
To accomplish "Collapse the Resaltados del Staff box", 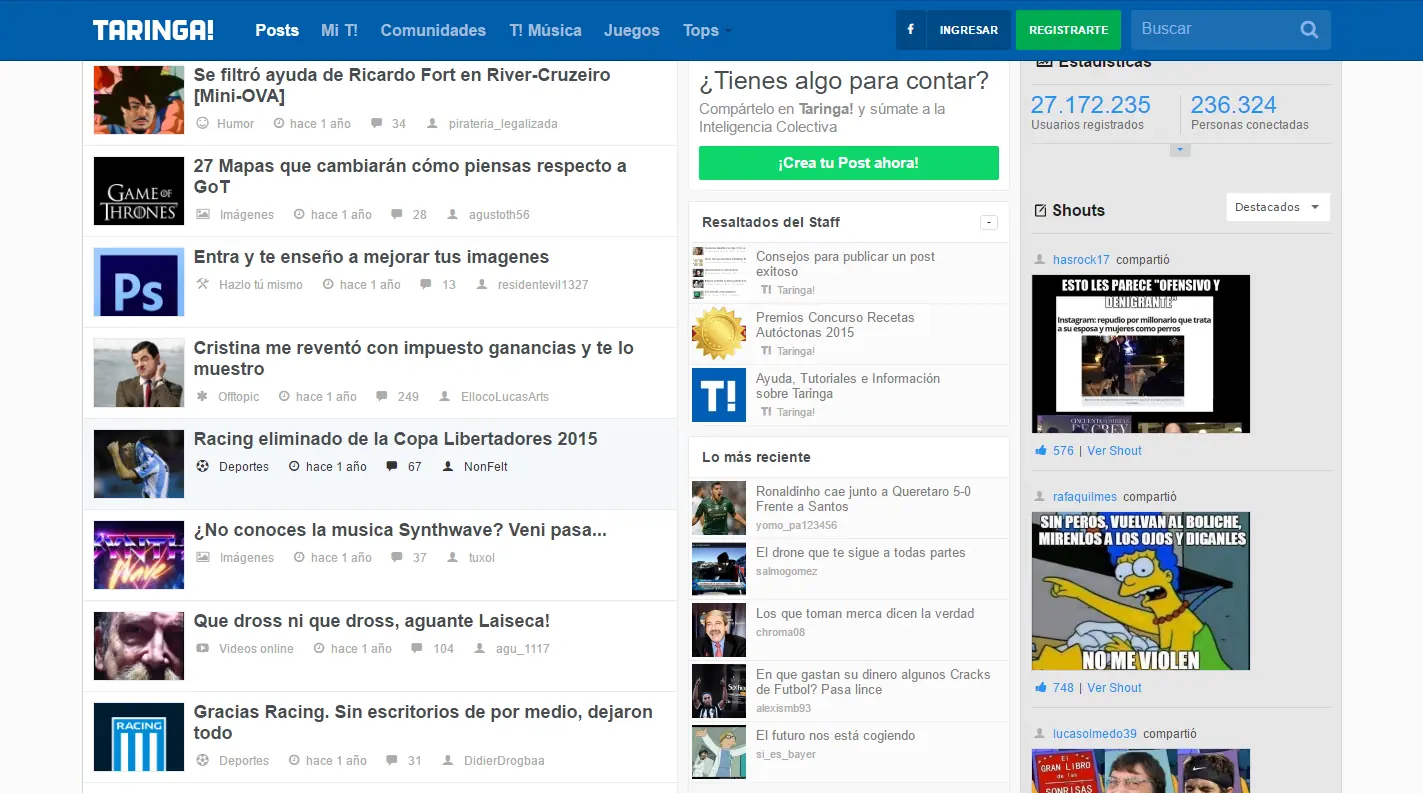I will [989, 222].
